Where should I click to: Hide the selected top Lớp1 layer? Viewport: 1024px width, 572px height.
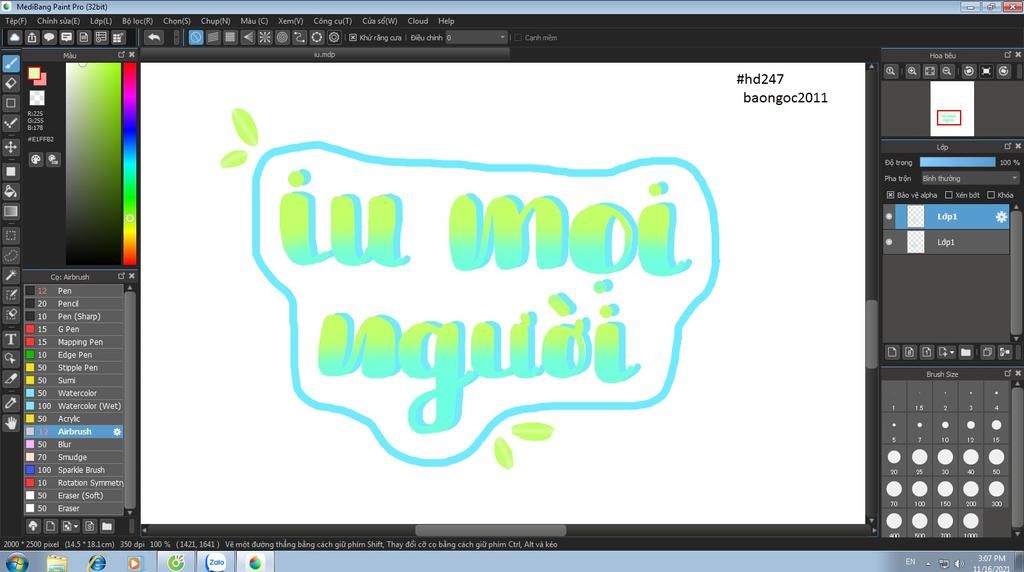(x=889, y=217)
